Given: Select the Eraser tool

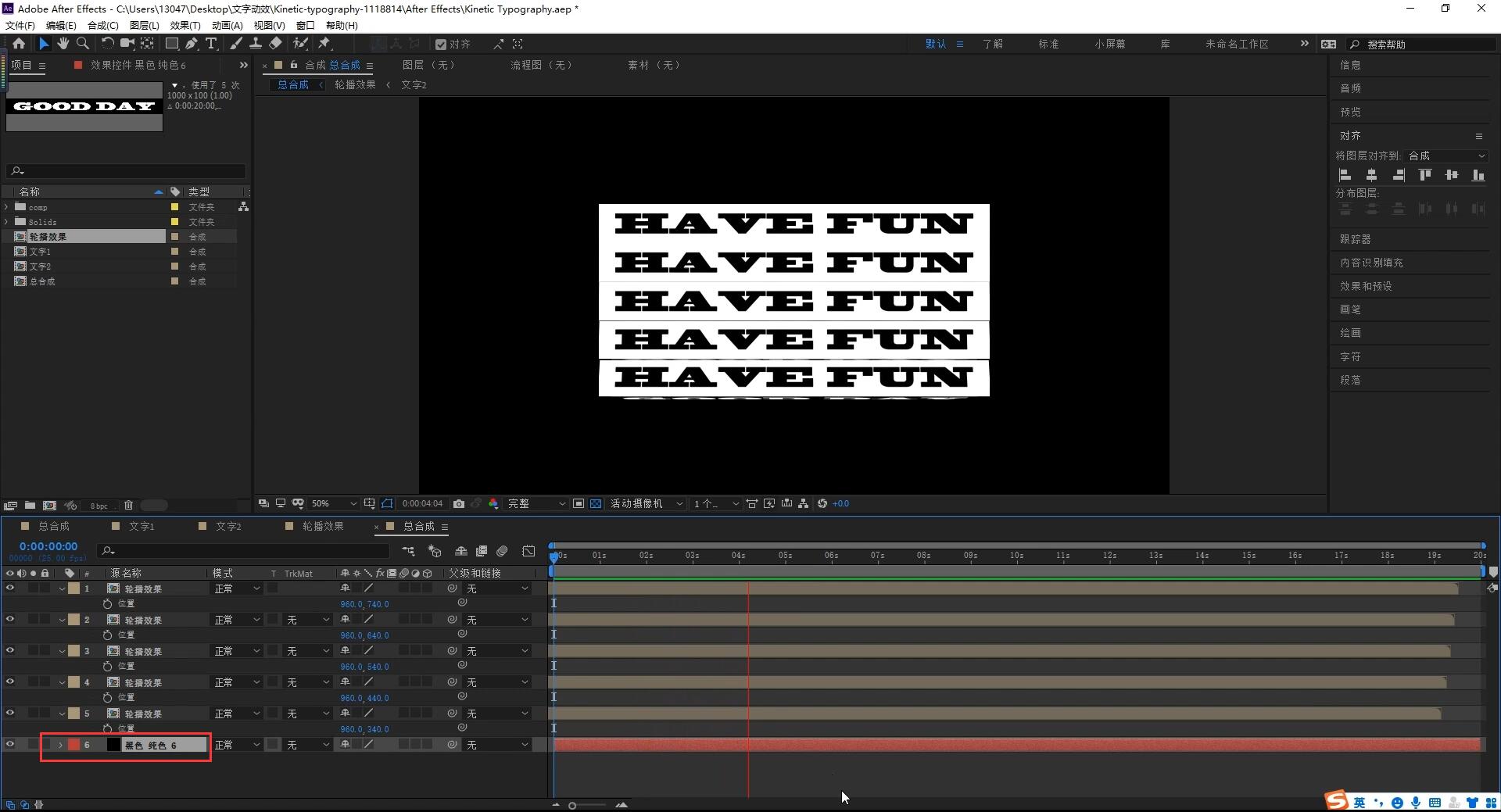Looking at the screenshot, I should [x=275, y=44].
